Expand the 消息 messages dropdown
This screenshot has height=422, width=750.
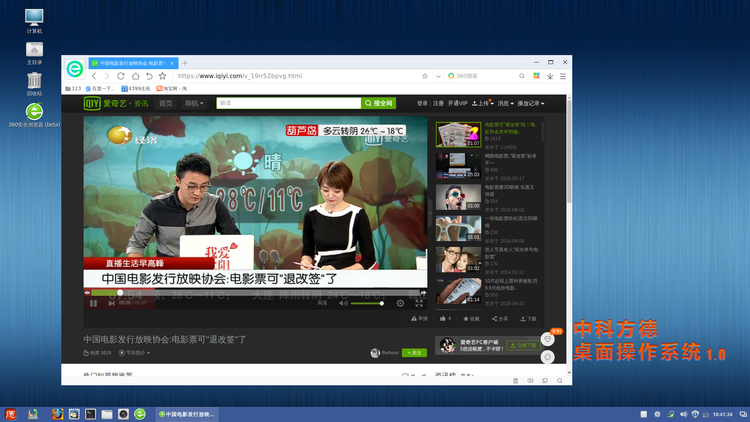pos(505,103)
